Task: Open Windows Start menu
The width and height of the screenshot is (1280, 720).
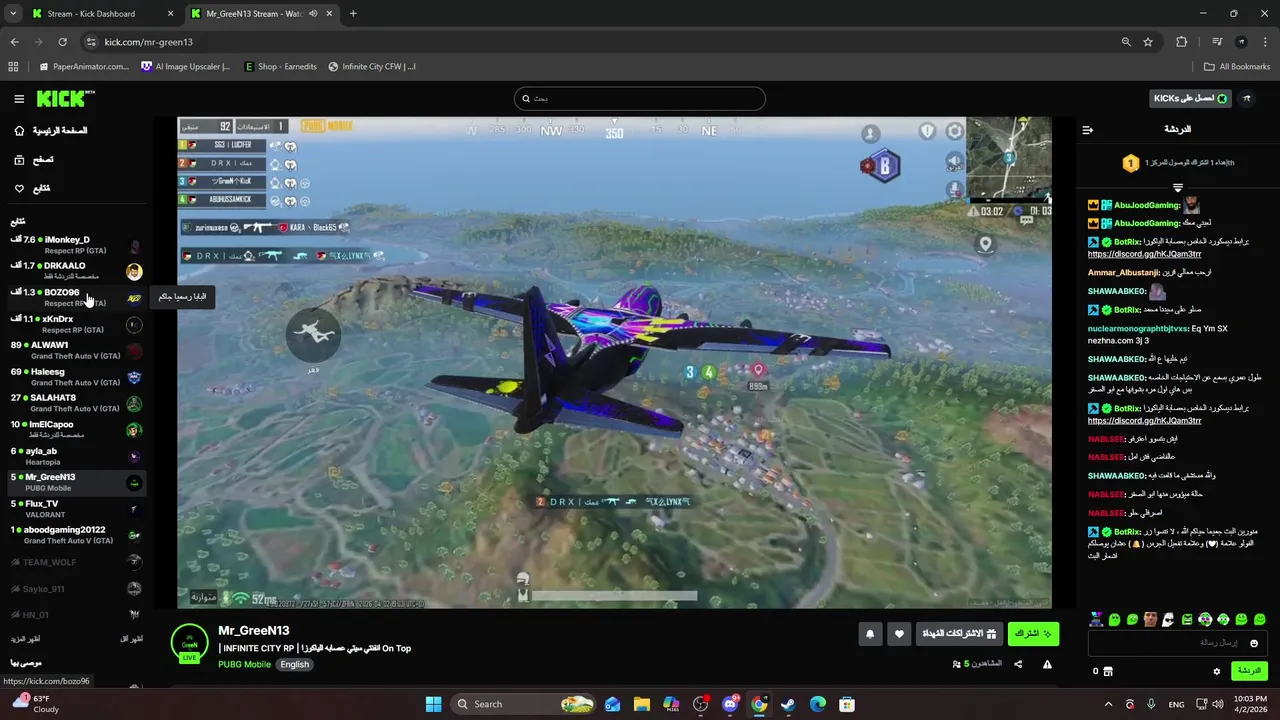Action: [433, 704]
